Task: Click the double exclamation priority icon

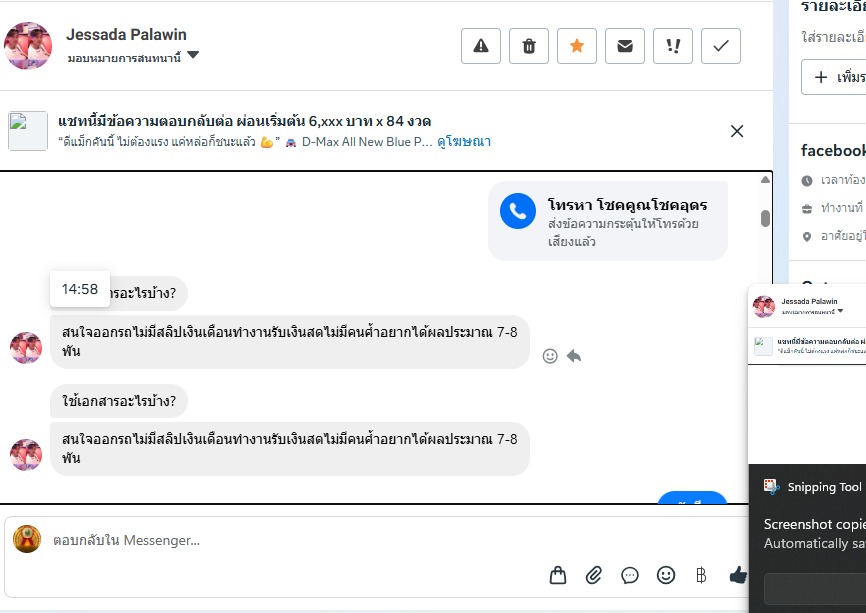Action: [x=673, y=46]
